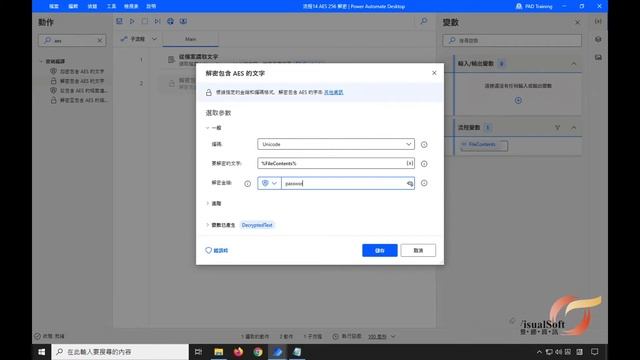
Task: Open Firefox from the taskbar
Action: [x=238, y=352]
